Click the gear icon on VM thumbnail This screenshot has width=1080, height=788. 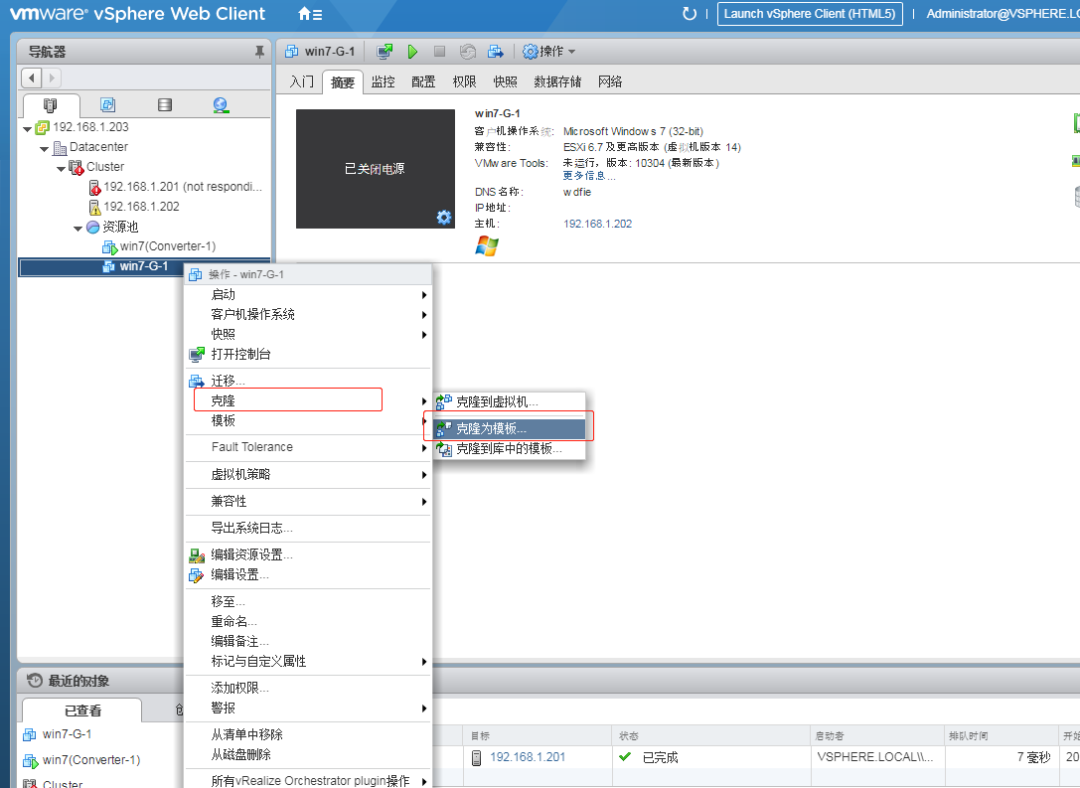(444, 218)
